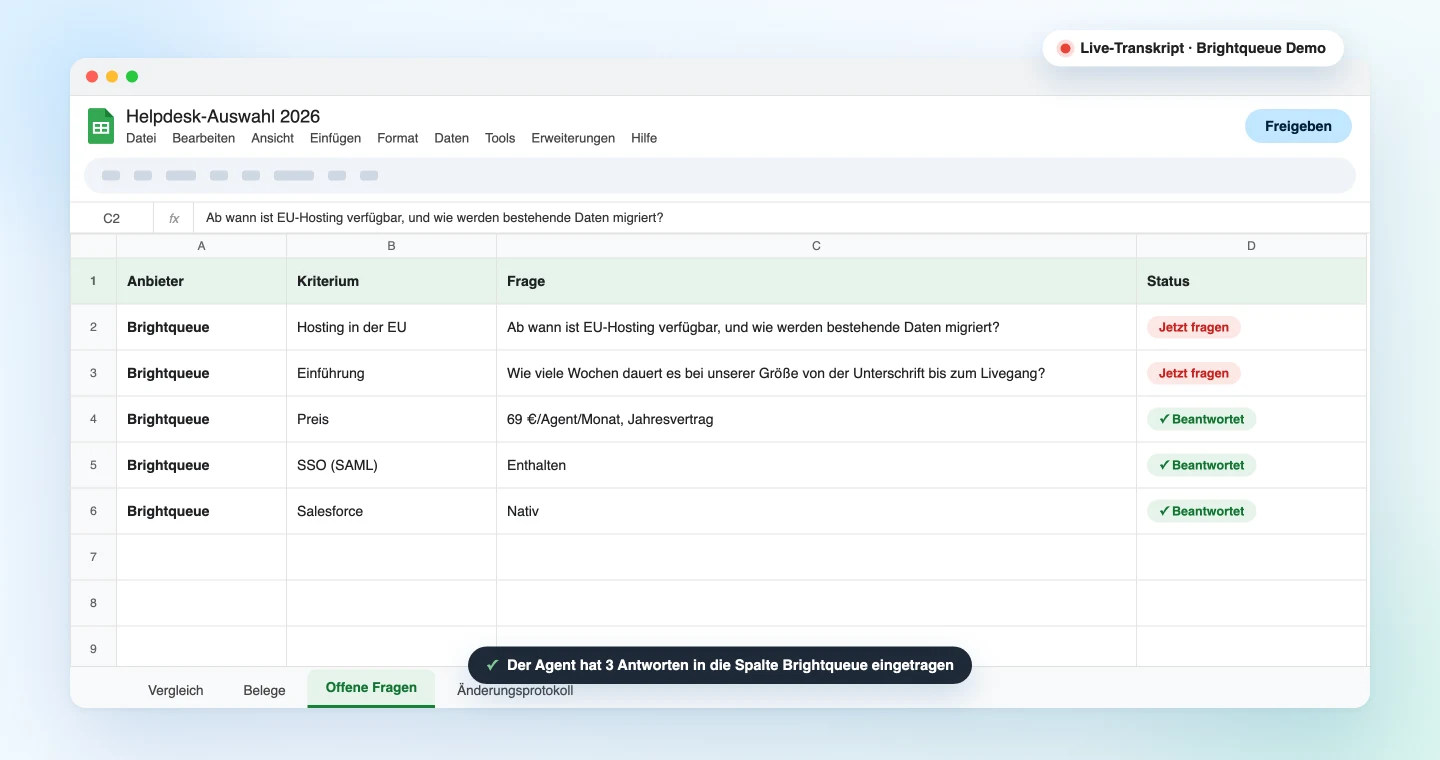Open the Ansicht menu
Viewport: 1440px width, 760px height.
coord(273,138)
